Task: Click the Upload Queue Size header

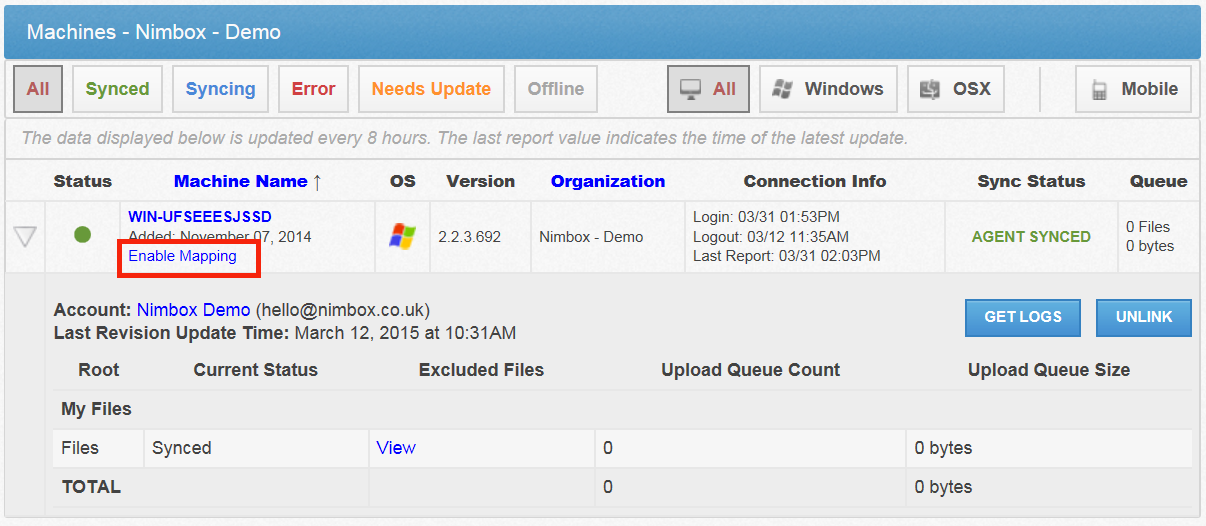Action: click(x=1049, y=370)
